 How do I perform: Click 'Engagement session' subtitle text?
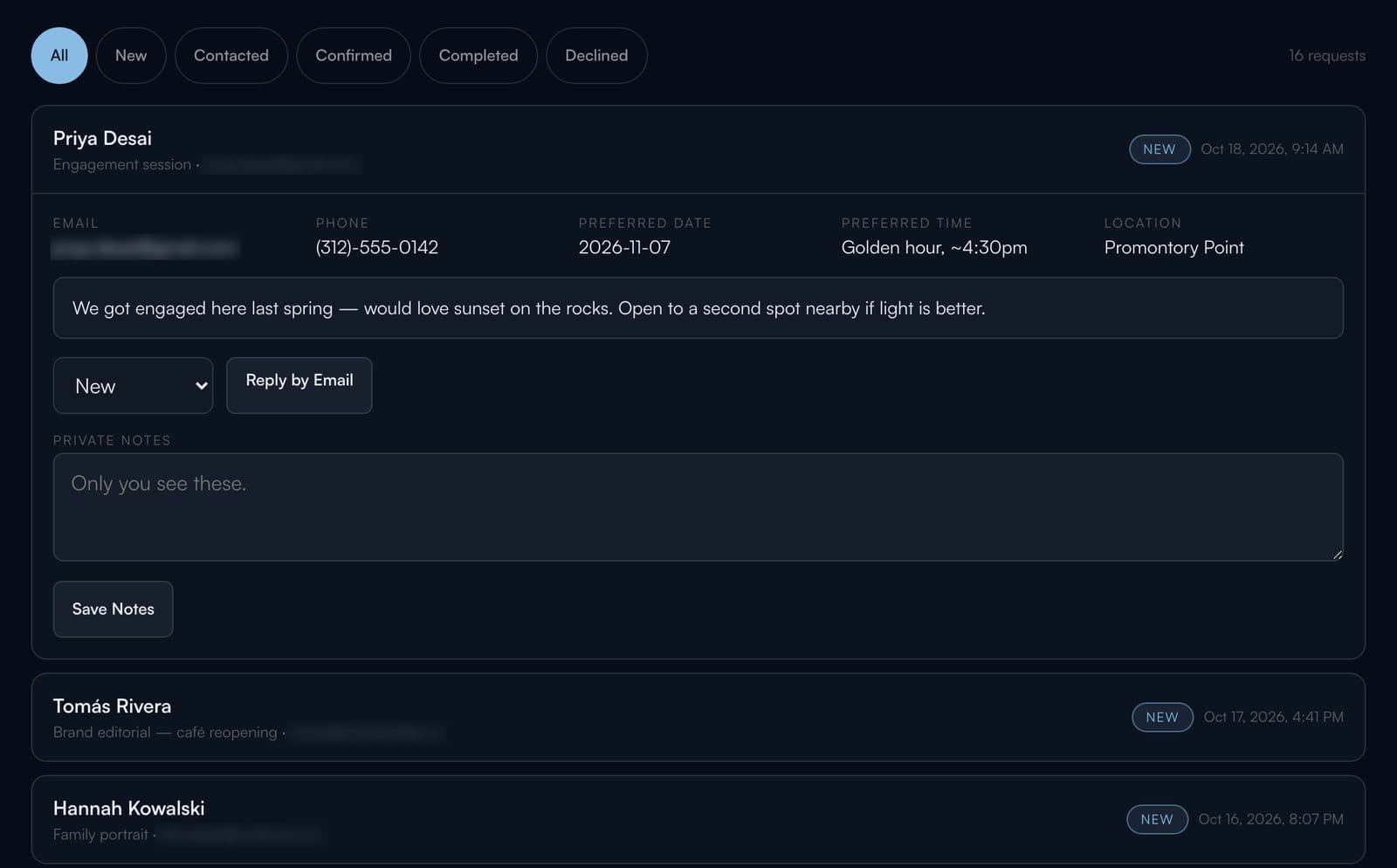[121, 164]
